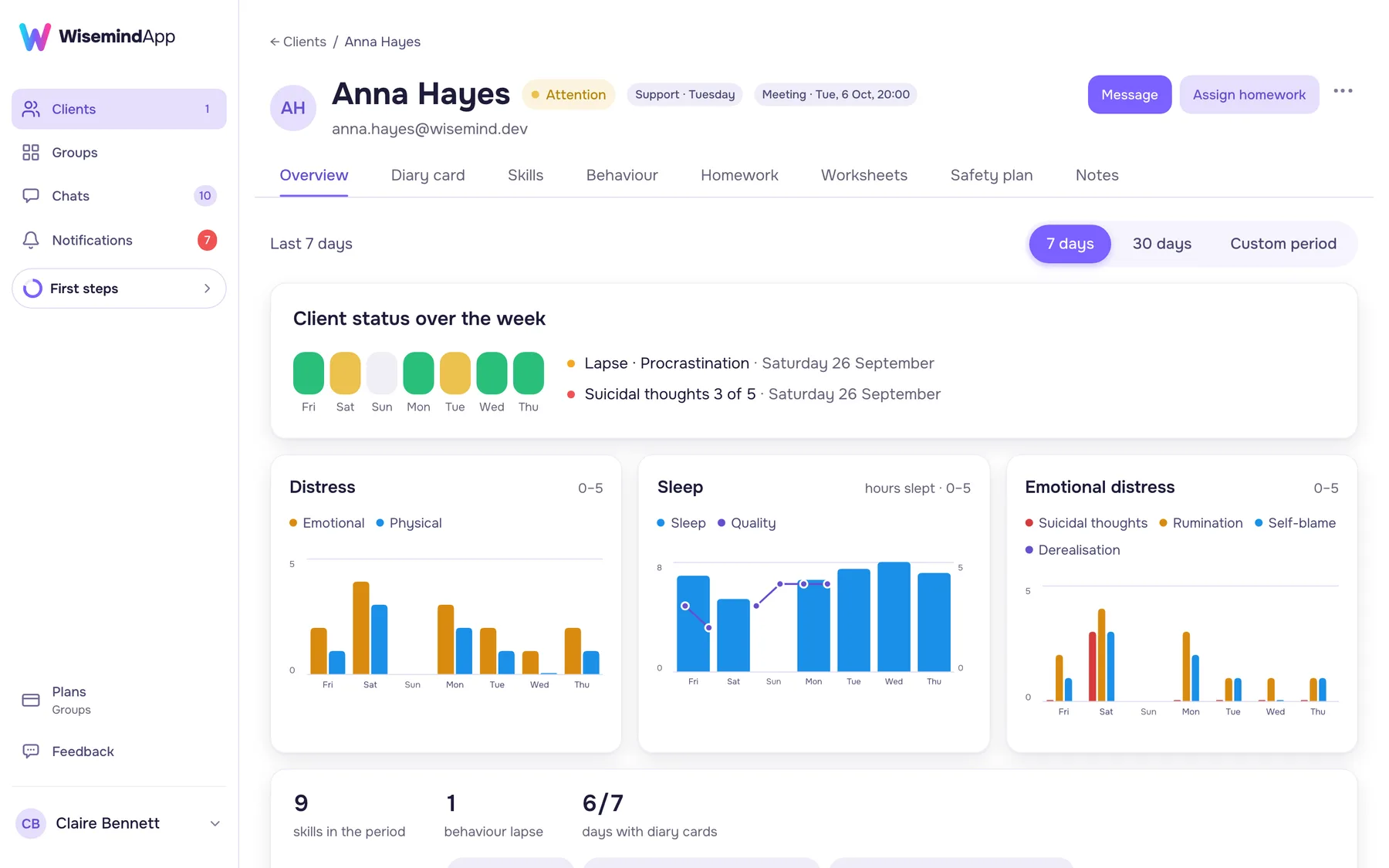1389x868 pixels.
Task: Open Notifications via its bell icon
Action: click(31, 240)
